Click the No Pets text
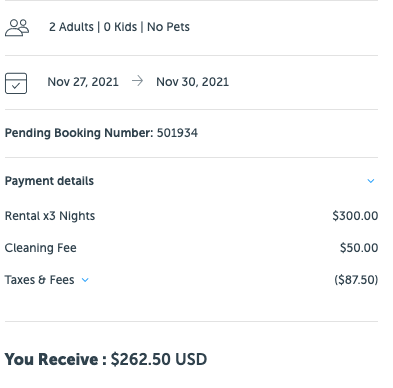The width and height of the screenshot is (393, 388). click(x=168, y=27)
